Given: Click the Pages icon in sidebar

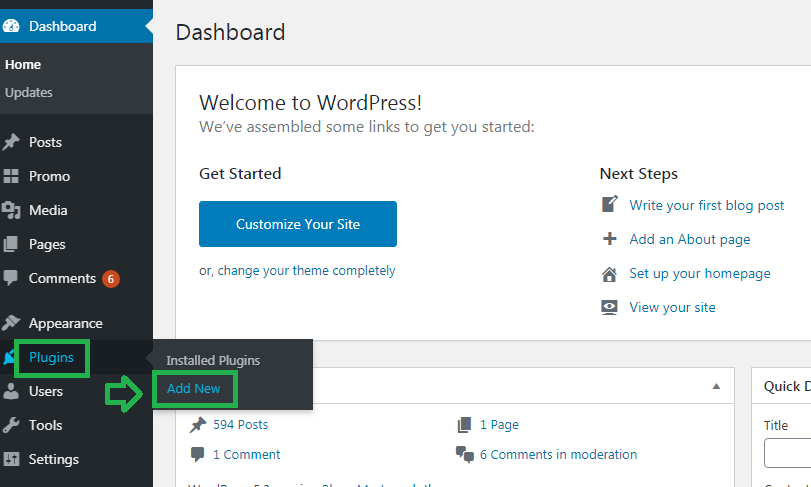Looking at the screenshot, I should pyautogui.click(x=11, y=244).
